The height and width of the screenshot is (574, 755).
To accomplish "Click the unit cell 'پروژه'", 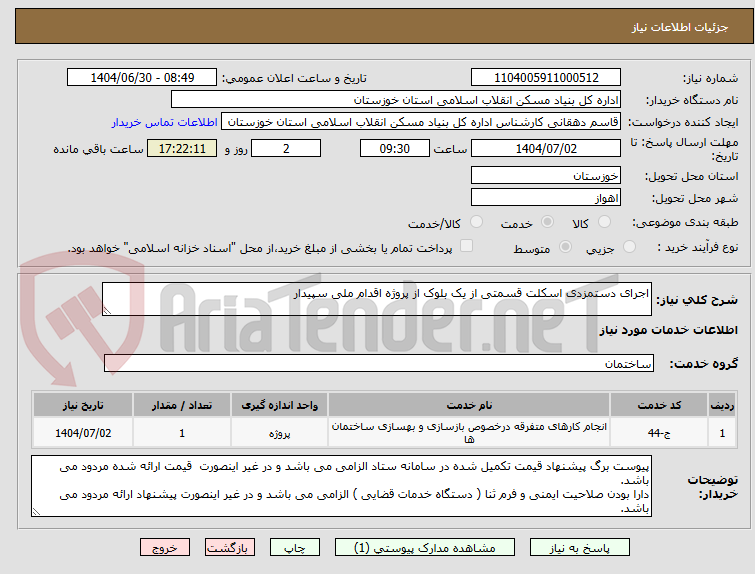I will [279, 433].
